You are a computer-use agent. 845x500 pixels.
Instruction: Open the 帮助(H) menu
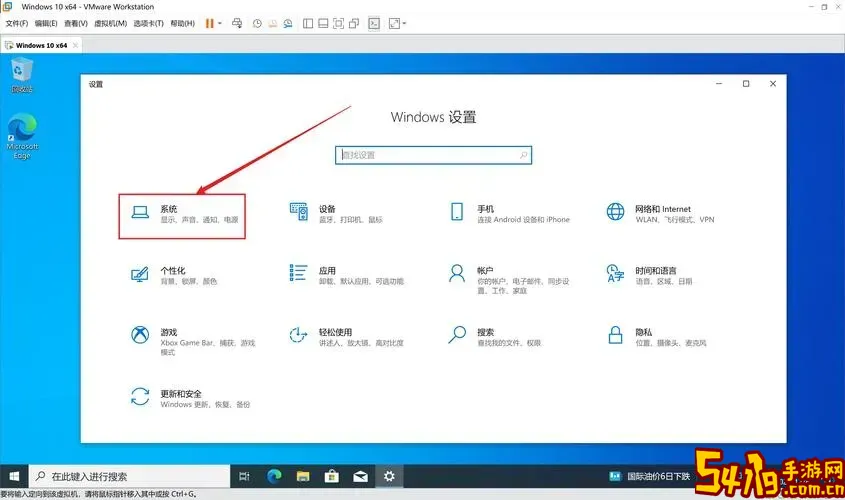tap(182, 24)
